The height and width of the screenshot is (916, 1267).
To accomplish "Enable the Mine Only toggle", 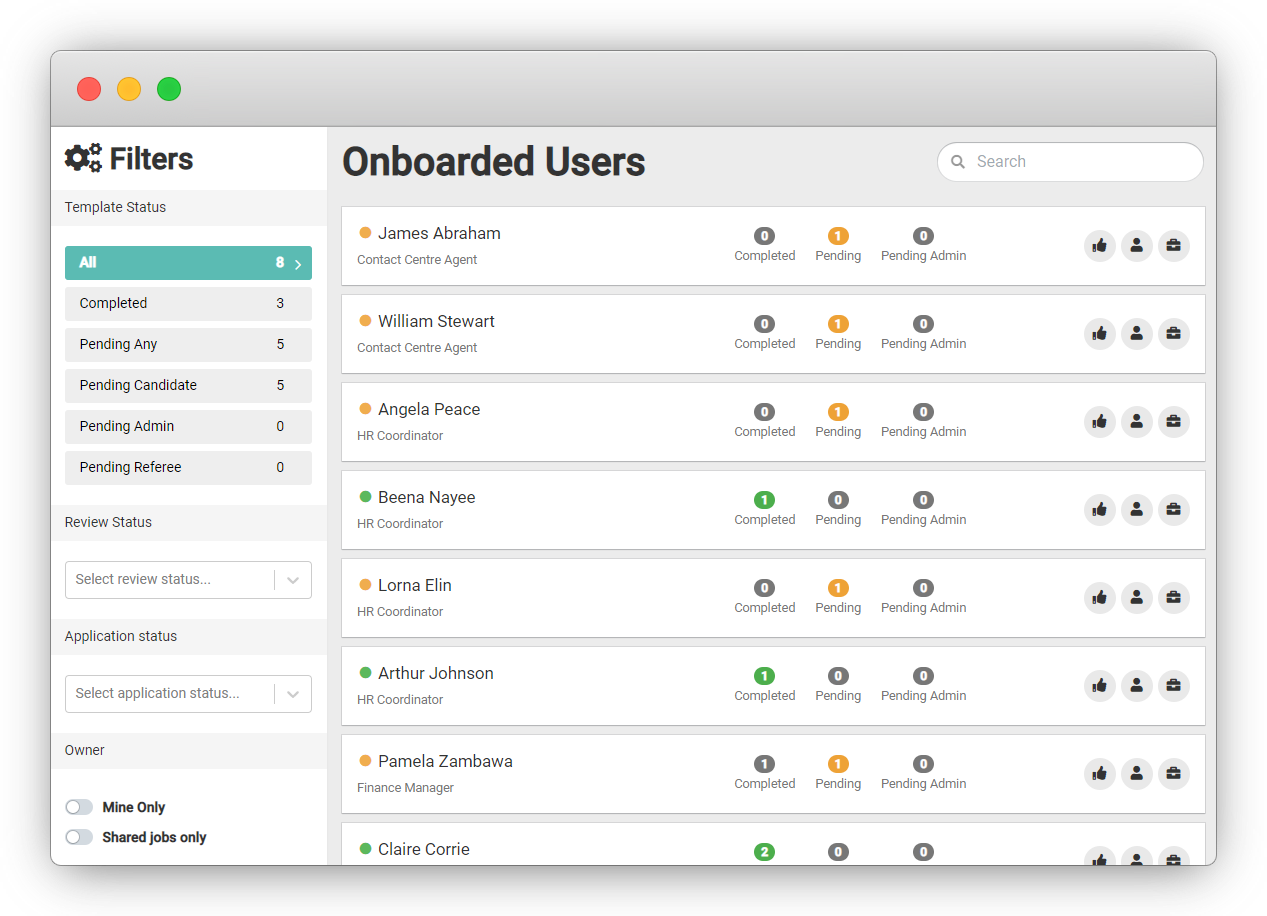I will tap(79, 807).
